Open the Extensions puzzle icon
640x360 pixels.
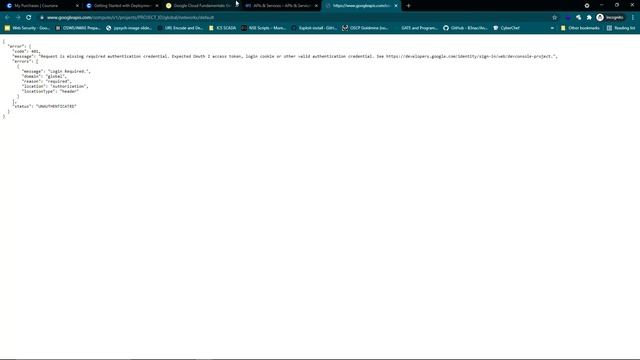(589, 18)
